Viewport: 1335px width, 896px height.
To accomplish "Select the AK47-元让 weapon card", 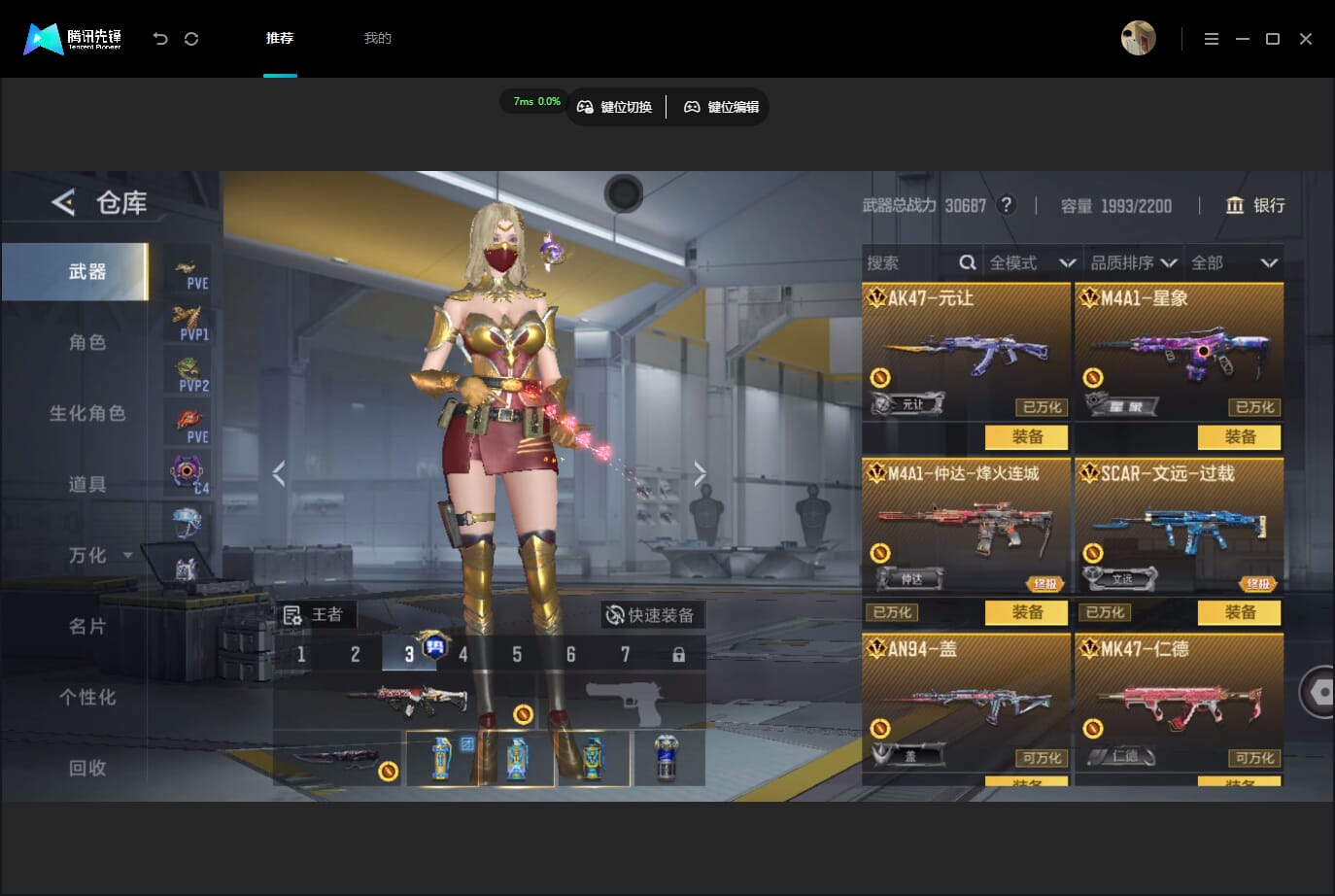I will click(967, 352).
